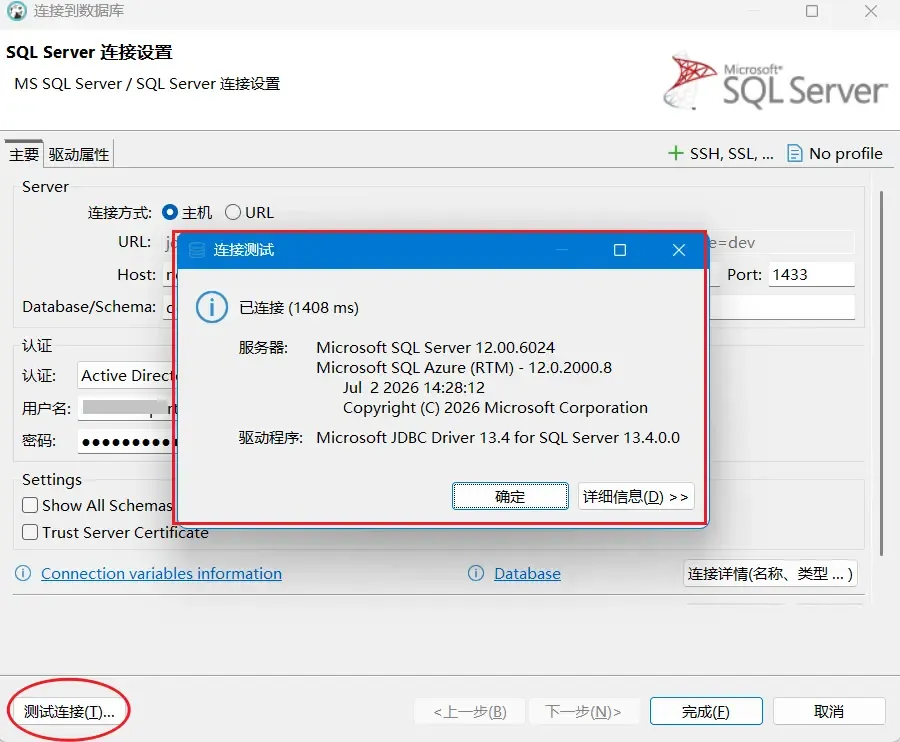Select the URL connection radio button
The width and height of the screenshot is (900, 742).
[x=232, y=212]
